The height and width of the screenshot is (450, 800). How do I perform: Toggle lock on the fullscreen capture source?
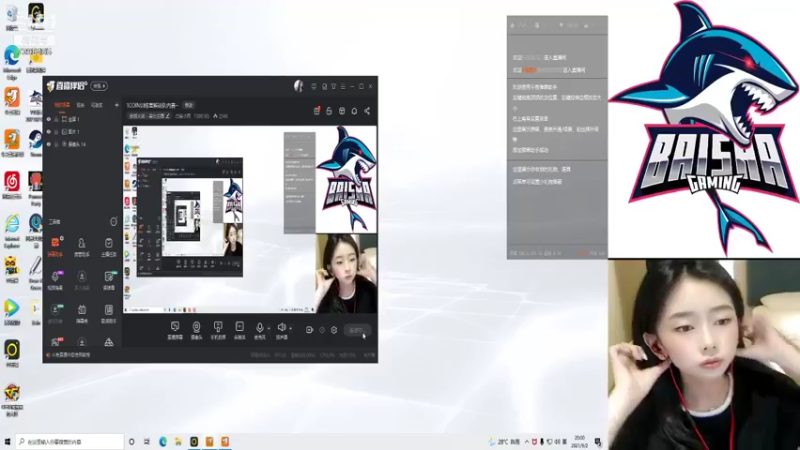click(57, 119)
